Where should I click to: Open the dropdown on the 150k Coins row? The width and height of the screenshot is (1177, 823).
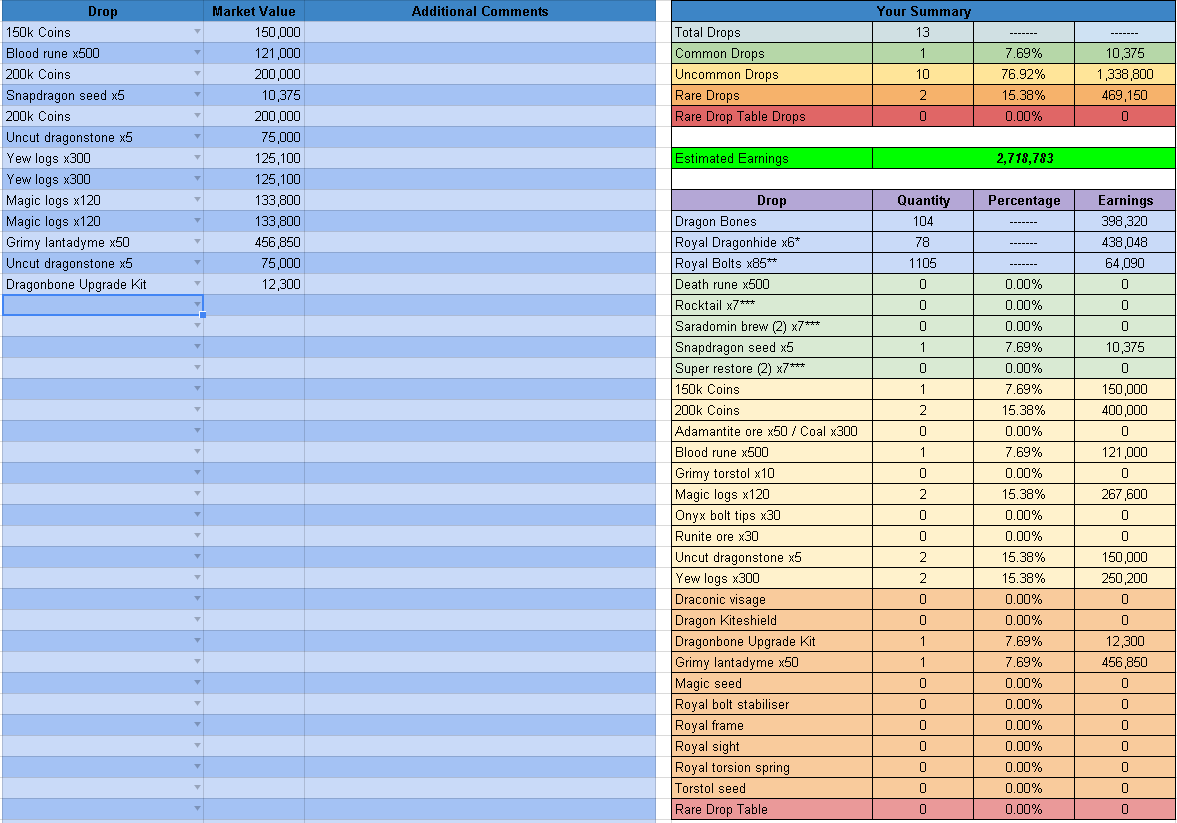(197, 32)
